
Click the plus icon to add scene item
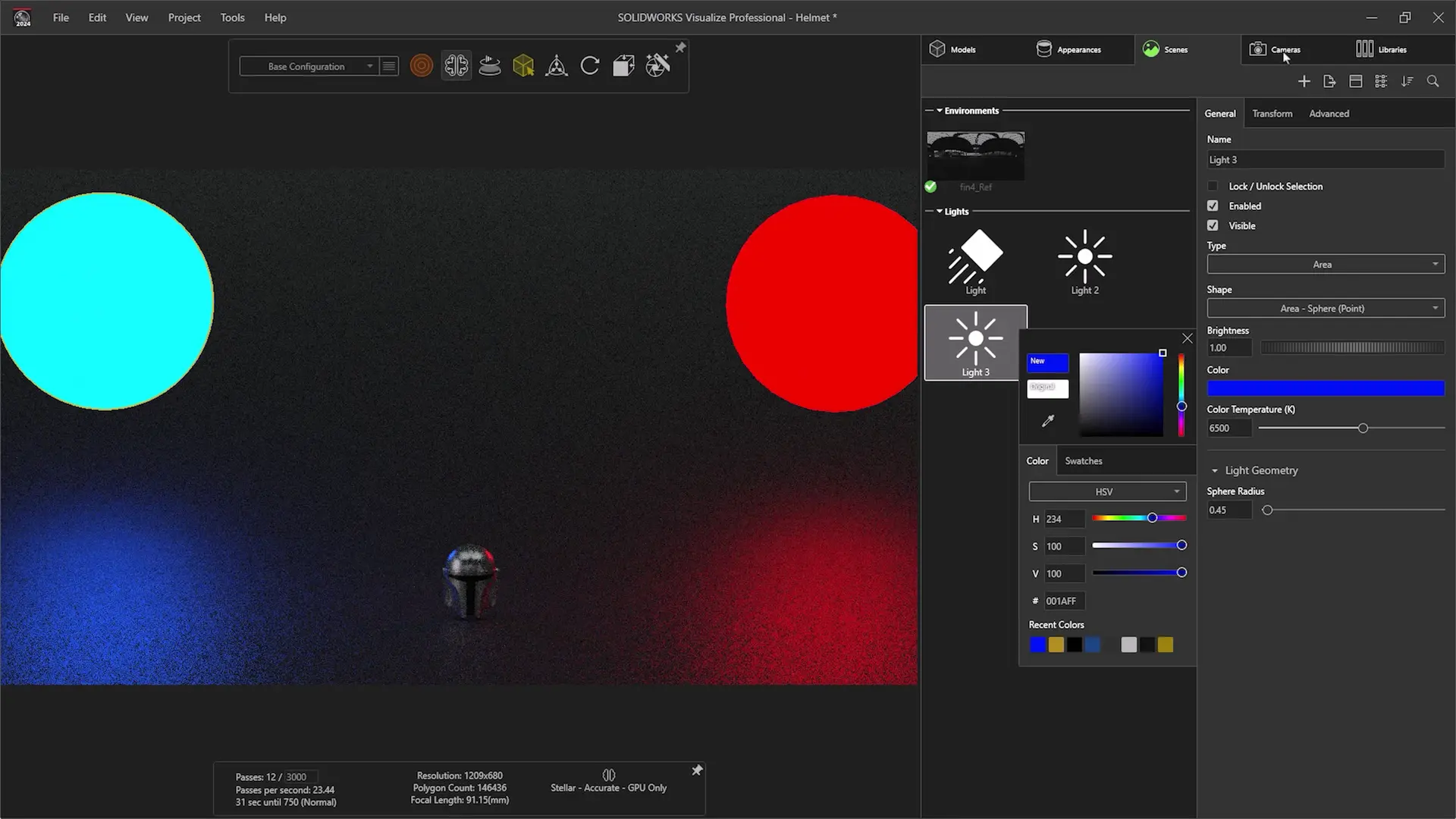(1304, 81)
